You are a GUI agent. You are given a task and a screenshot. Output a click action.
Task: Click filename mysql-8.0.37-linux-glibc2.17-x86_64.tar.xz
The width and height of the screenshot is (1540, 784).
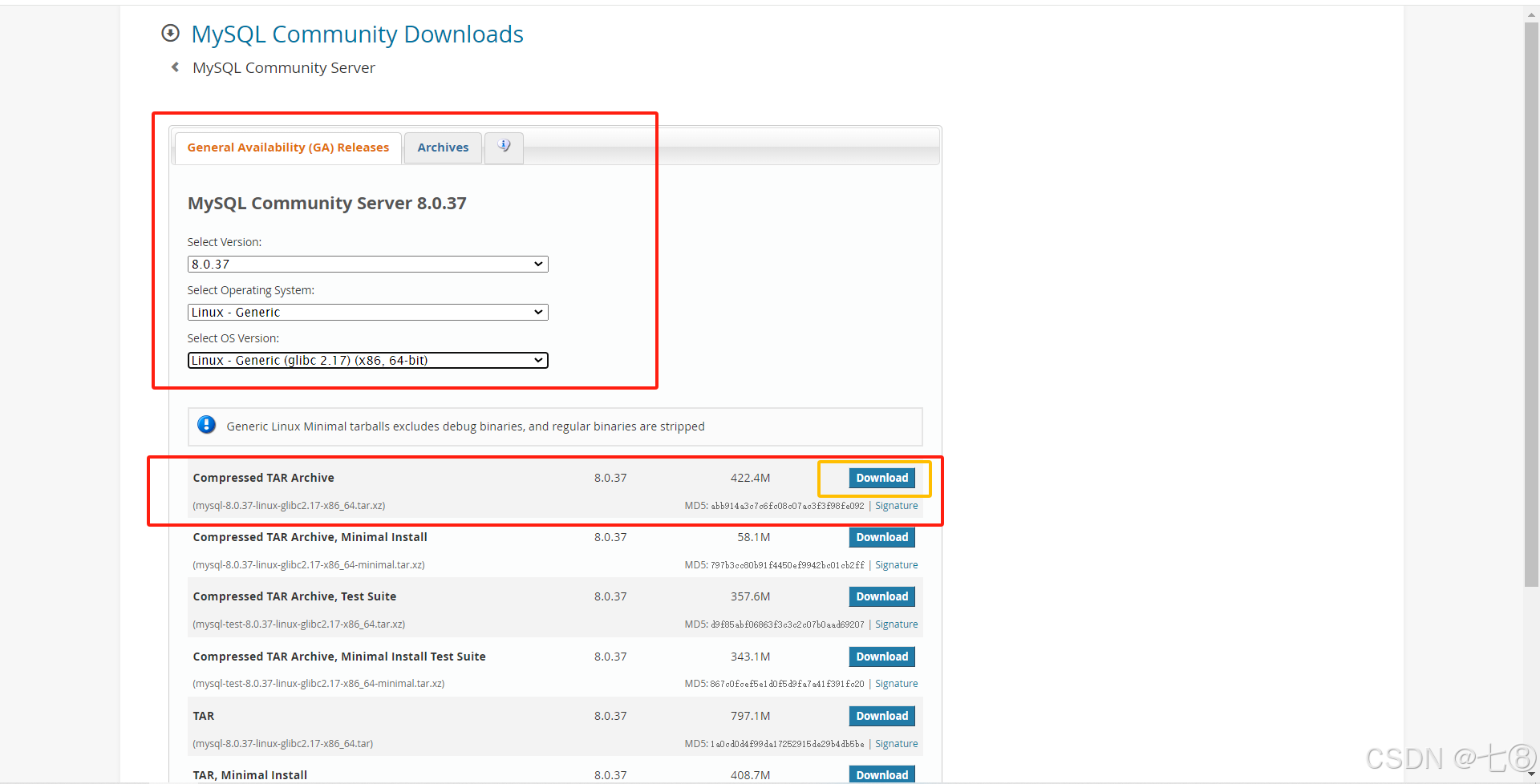(x=289, y=506)
